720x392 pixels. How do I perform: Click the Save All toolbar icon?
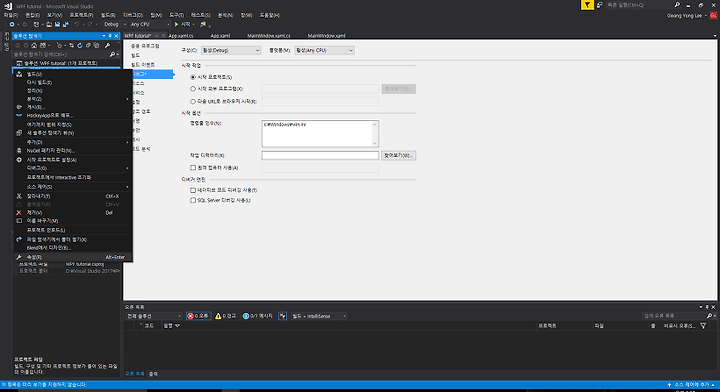pos(65,24)
